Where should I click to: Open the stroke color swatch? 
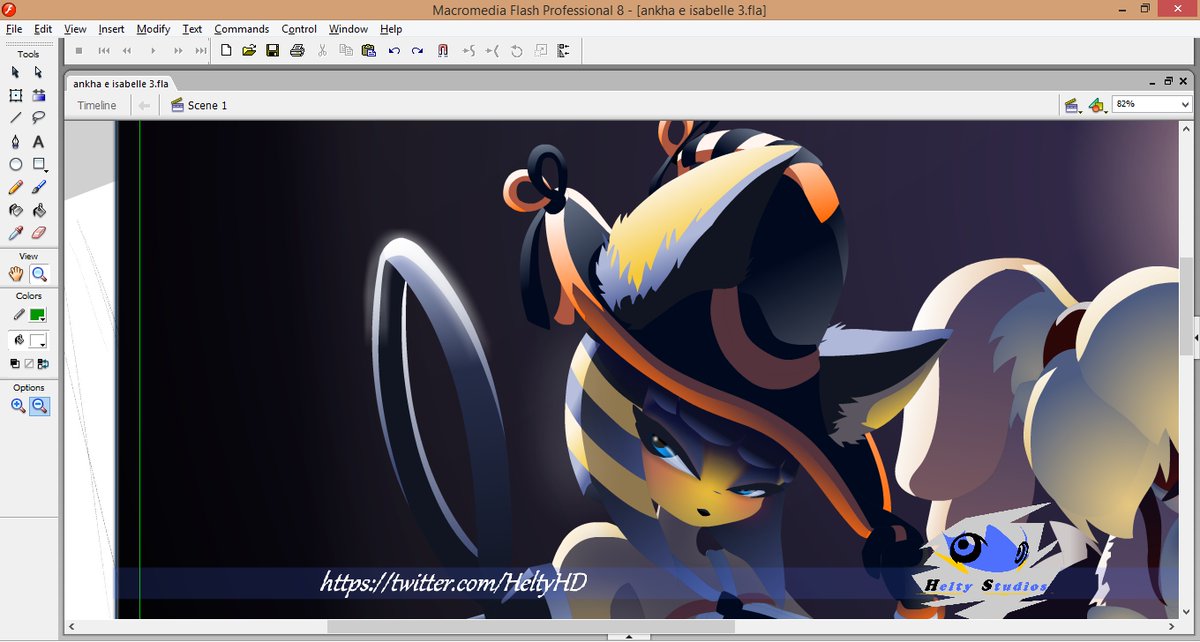click(39, 315)
